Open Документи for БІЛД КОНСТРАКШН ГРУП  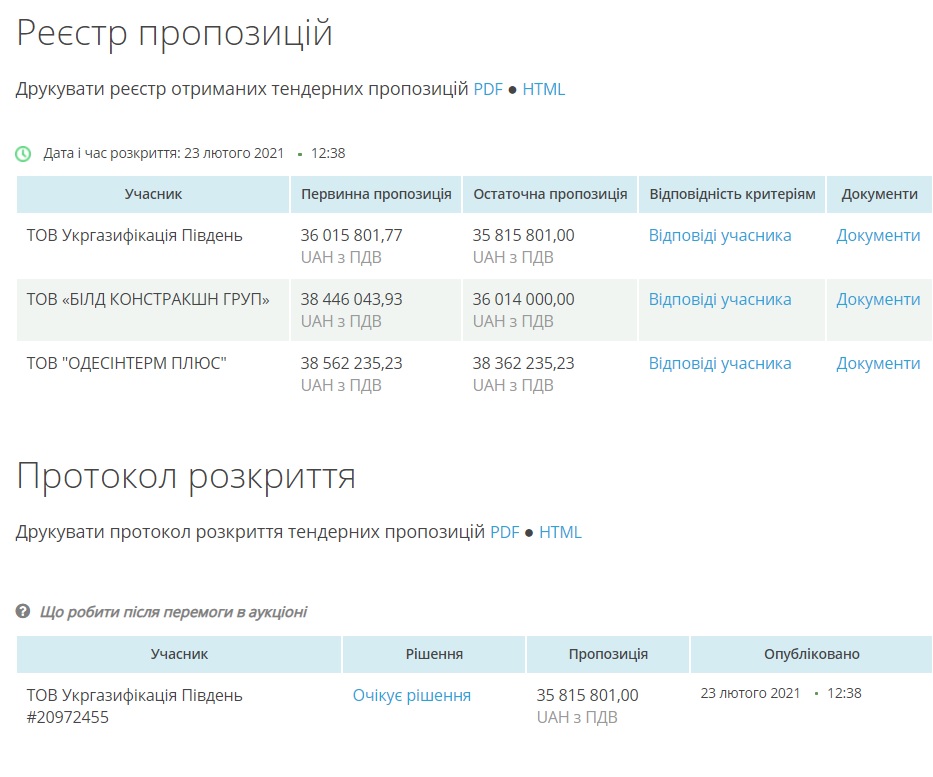click(x=878, y=299)
